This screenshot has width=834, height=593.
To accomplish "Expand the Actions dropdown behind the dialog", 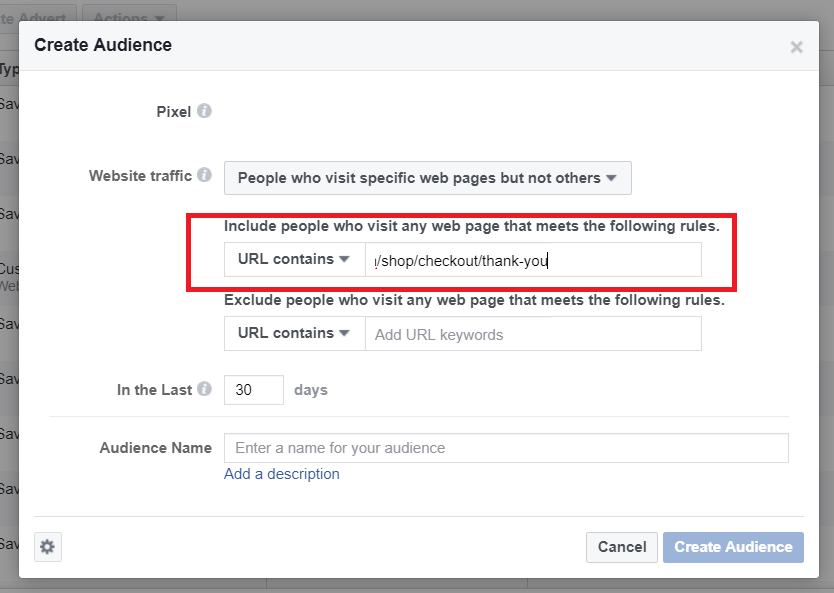I will tap(129, 17).
